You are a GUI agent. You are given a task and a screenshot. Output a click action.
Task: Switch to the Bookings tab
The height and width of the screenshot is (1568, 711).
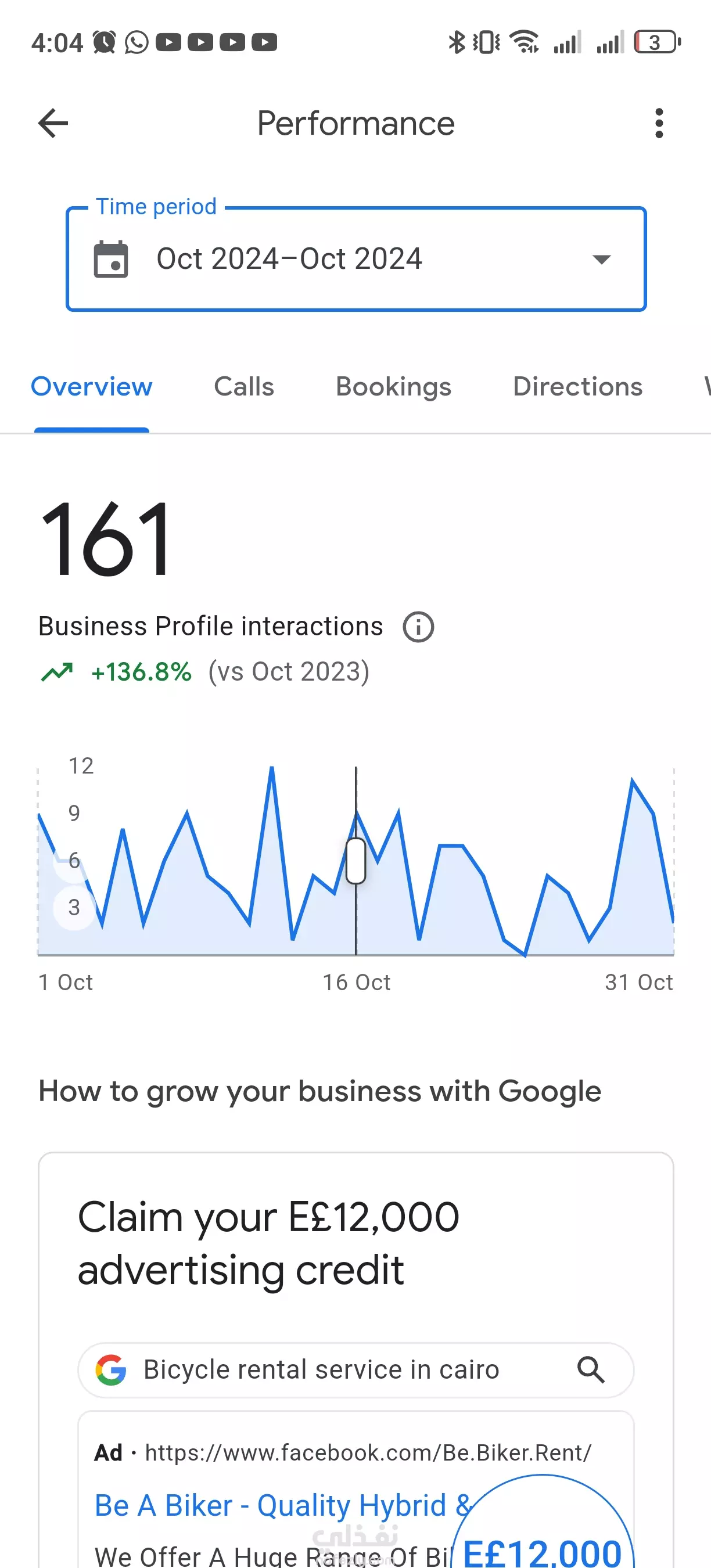tap(393, 387)
